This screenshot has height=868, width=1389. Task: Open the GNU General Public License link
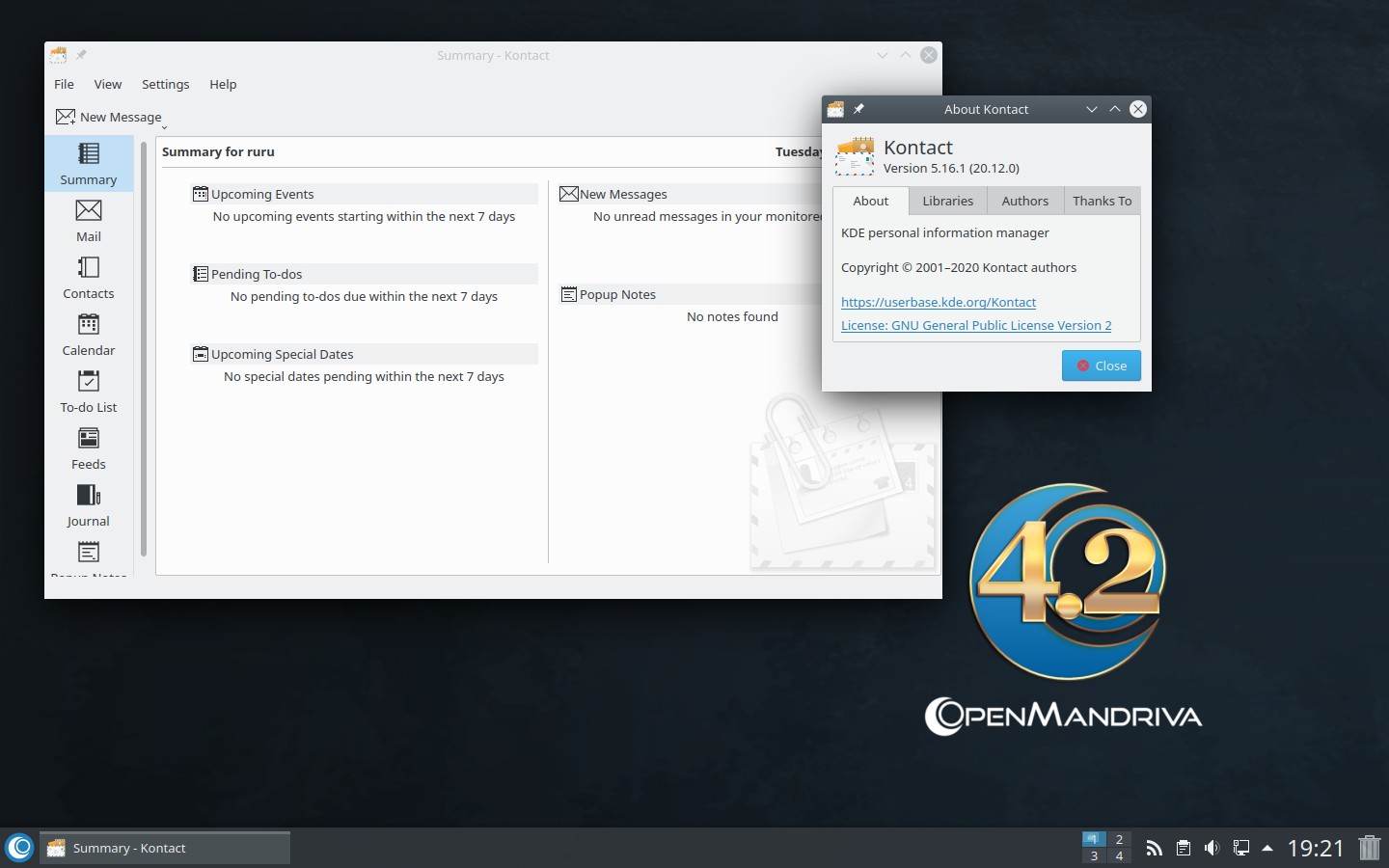click(x=976, y=325)
